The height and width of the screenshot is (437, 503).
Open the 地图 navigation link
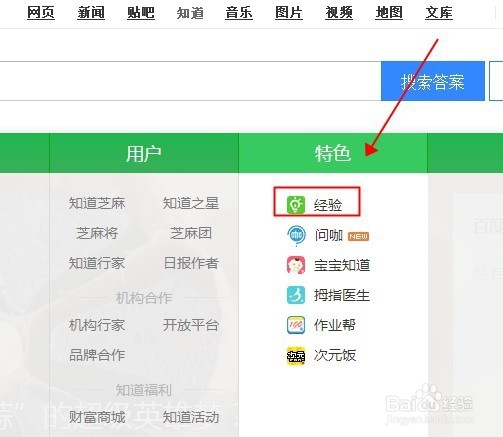(x=389, y=13)
